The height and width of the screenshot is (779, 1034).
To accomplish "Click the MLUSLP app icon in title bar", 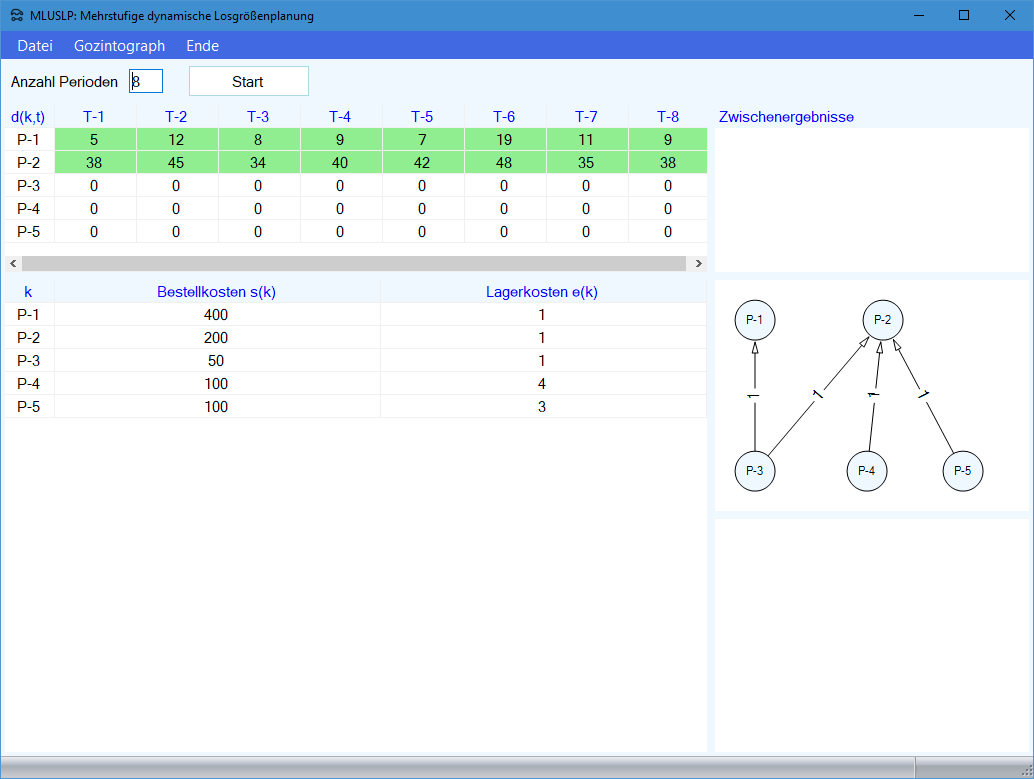I will point(17,16).
